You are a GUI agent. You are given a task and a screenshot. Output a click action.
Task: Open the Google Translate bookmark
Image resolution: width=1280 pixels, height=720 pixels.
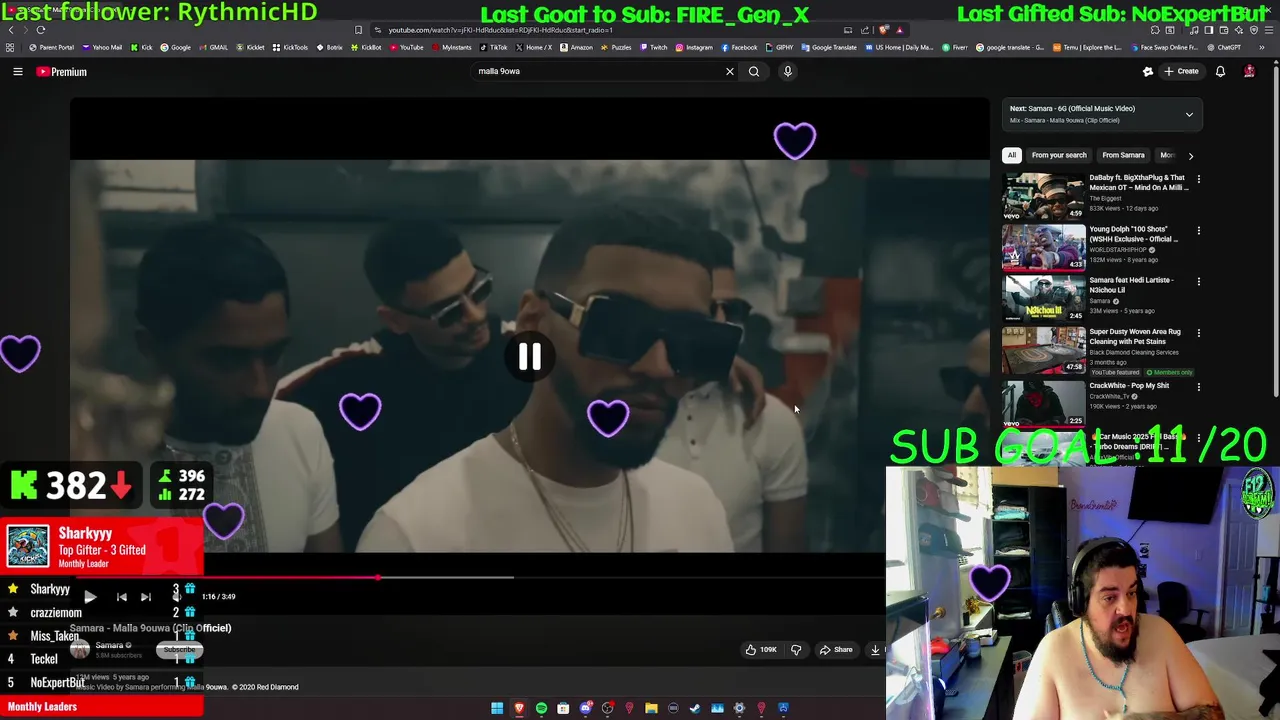[x=828, y=47]
